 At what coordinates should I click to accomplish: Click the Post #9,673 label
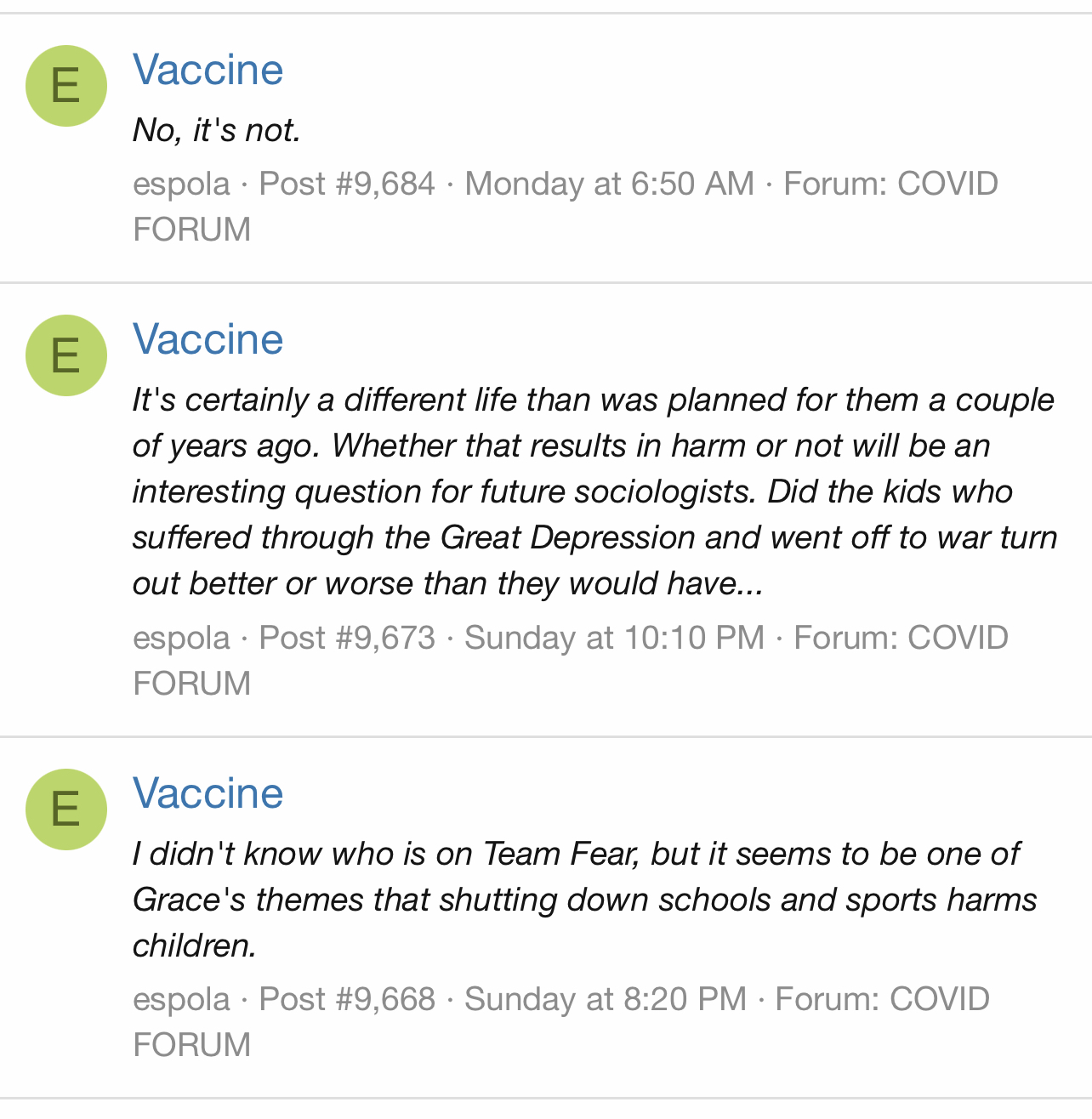(347, 638)
